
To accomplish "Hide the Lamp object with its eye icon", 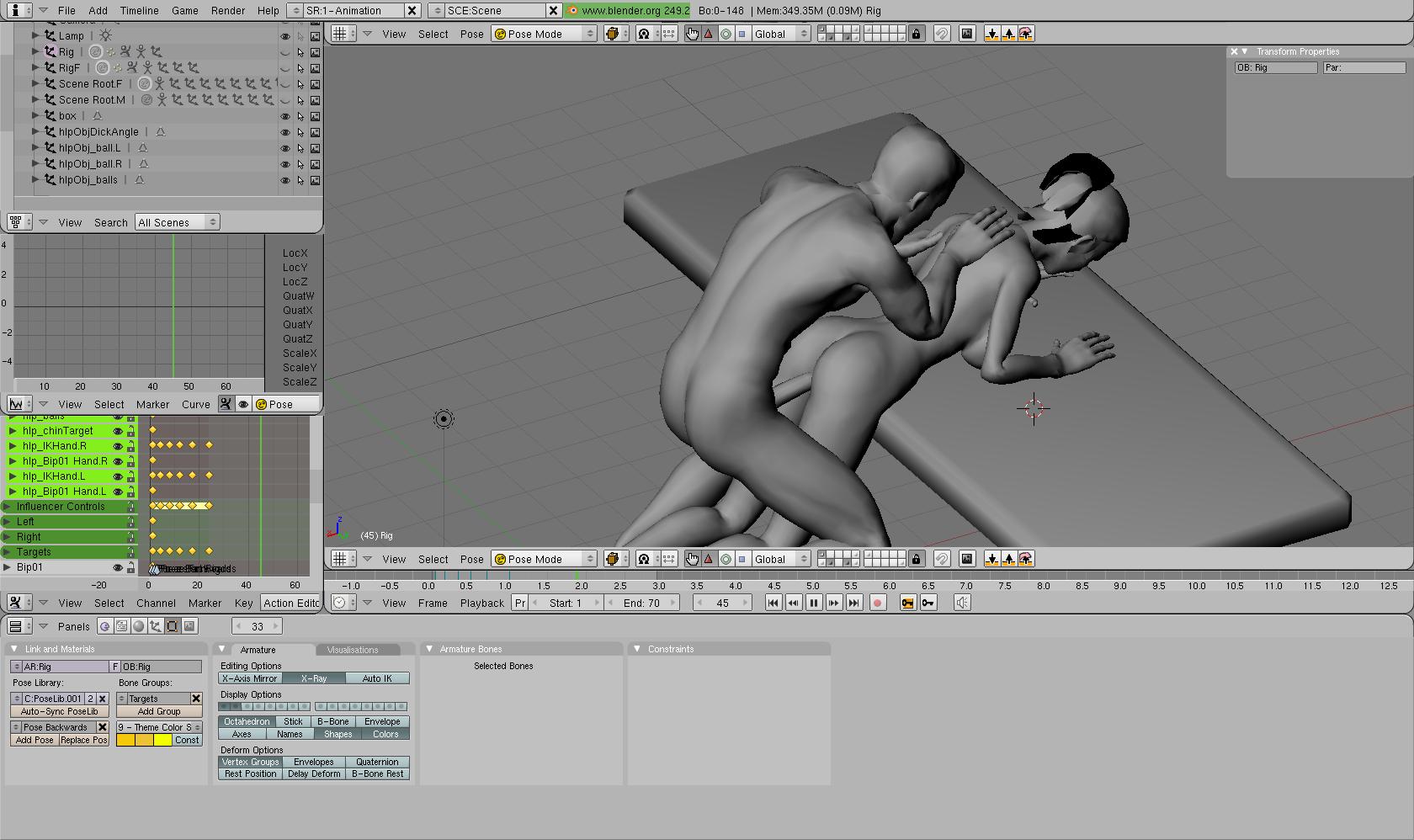I will (x=285, y=36).
